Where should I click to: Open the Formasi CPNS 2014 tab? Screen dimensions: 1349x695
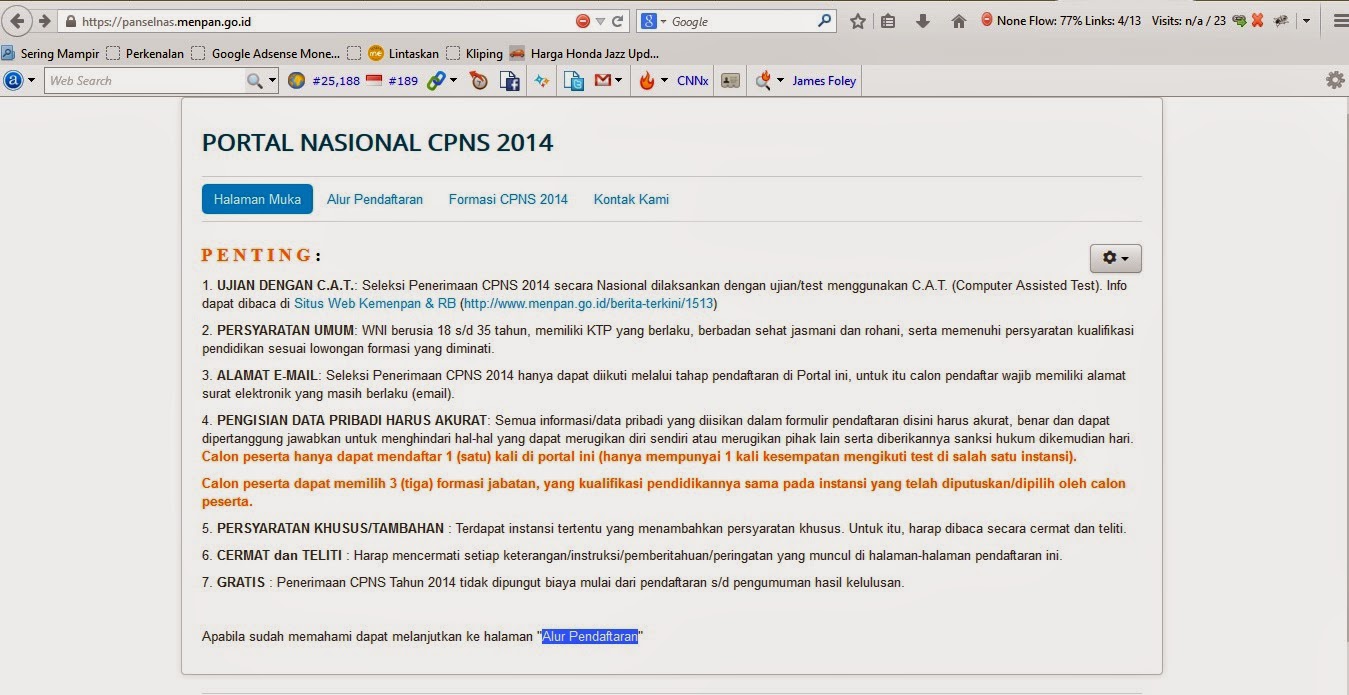508,199
